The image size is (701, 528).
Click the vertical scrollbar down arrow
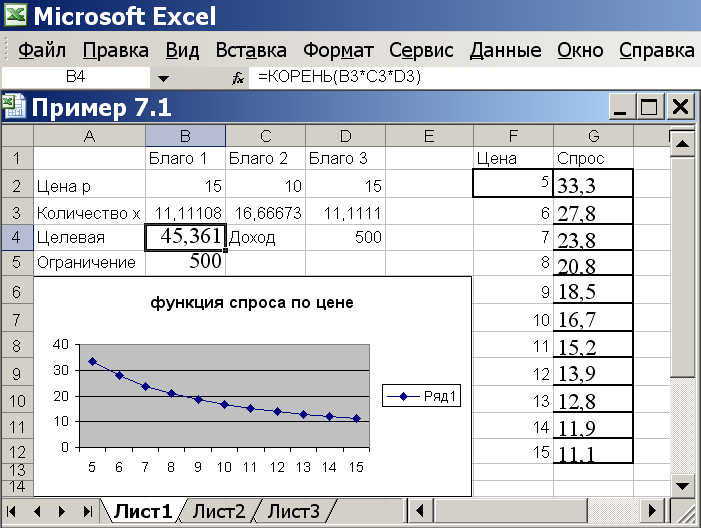pyautogui.click(x=682, y=486)
